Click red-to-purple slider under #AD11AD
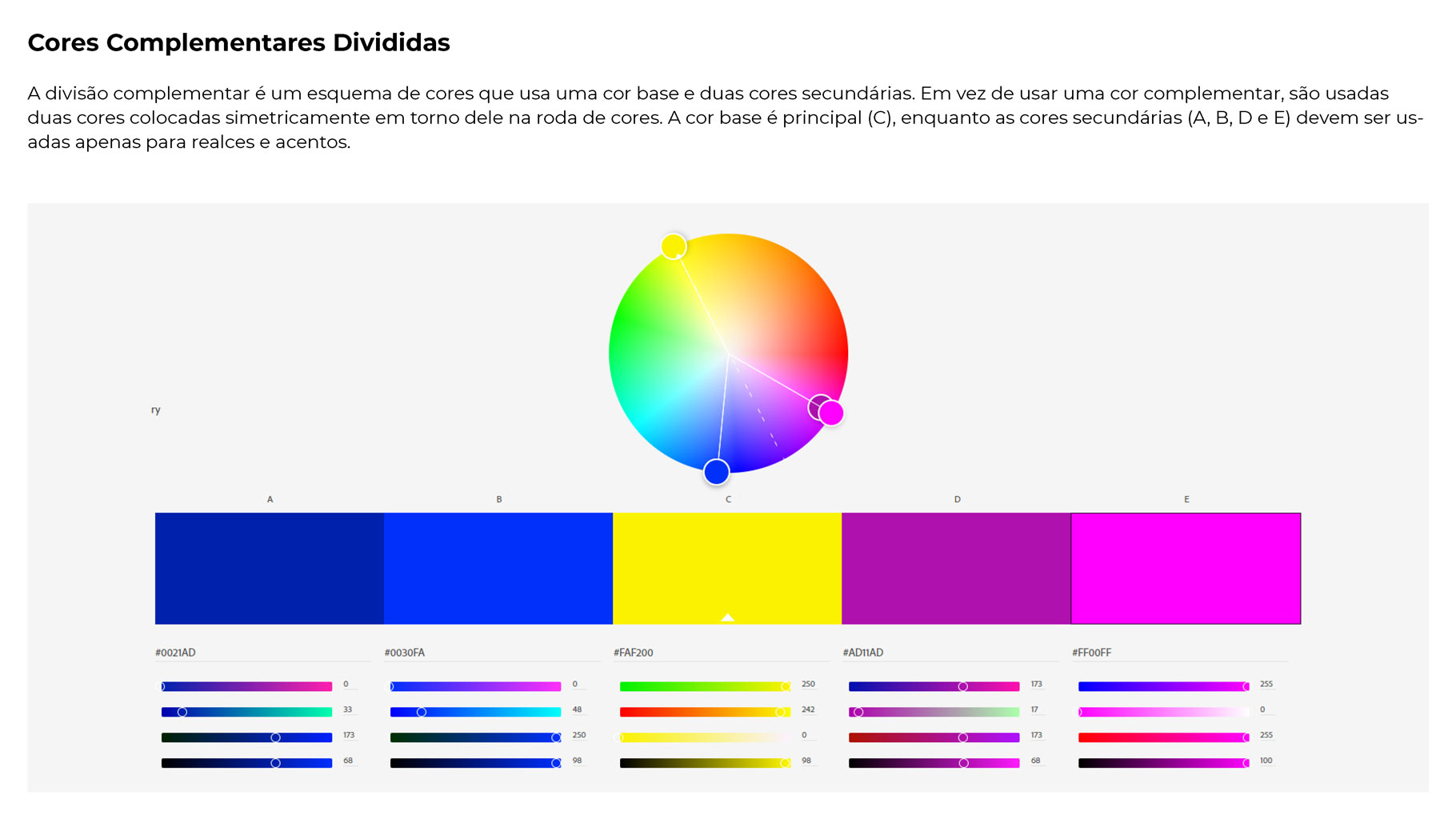 [x=934, y=737]
